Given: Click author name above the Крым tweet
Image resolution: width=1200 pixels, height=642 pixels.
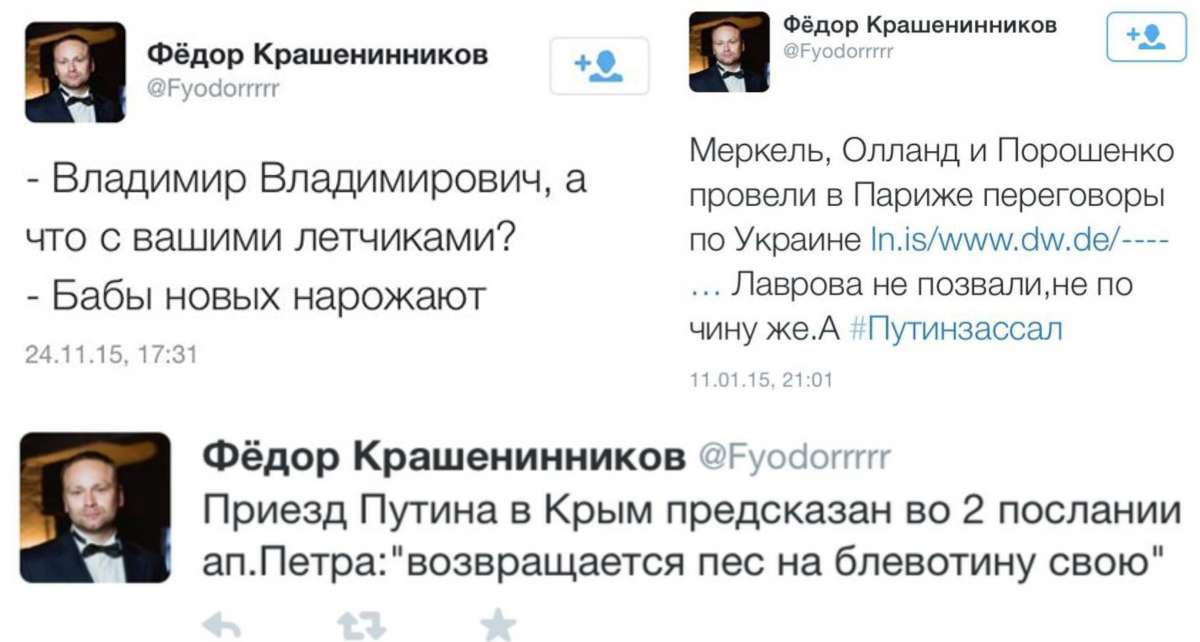Looking at the screenshot, I should (437, 458).
